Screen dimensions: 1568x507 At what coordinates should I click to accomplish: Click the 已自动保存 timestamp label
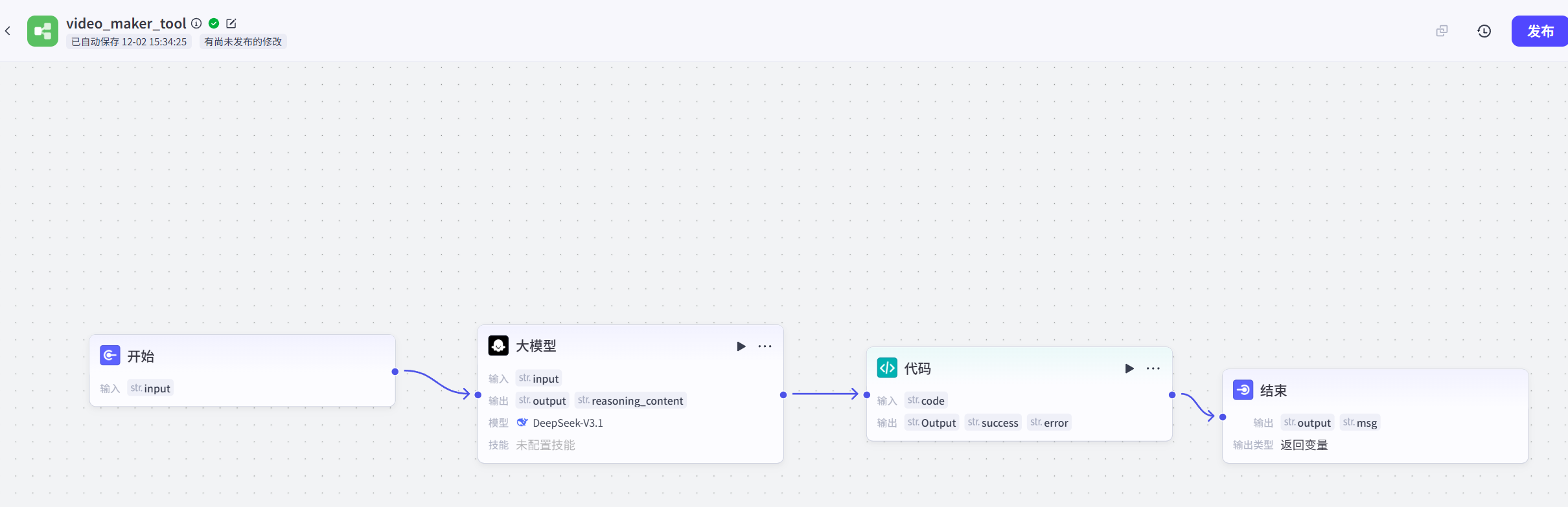point(129,41)
